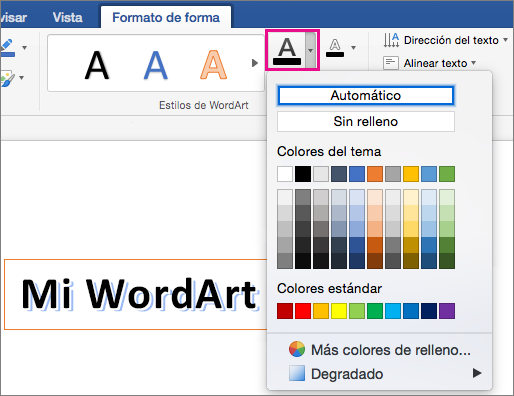
Task: Click the shape outline pen icon
Action: 7,48
